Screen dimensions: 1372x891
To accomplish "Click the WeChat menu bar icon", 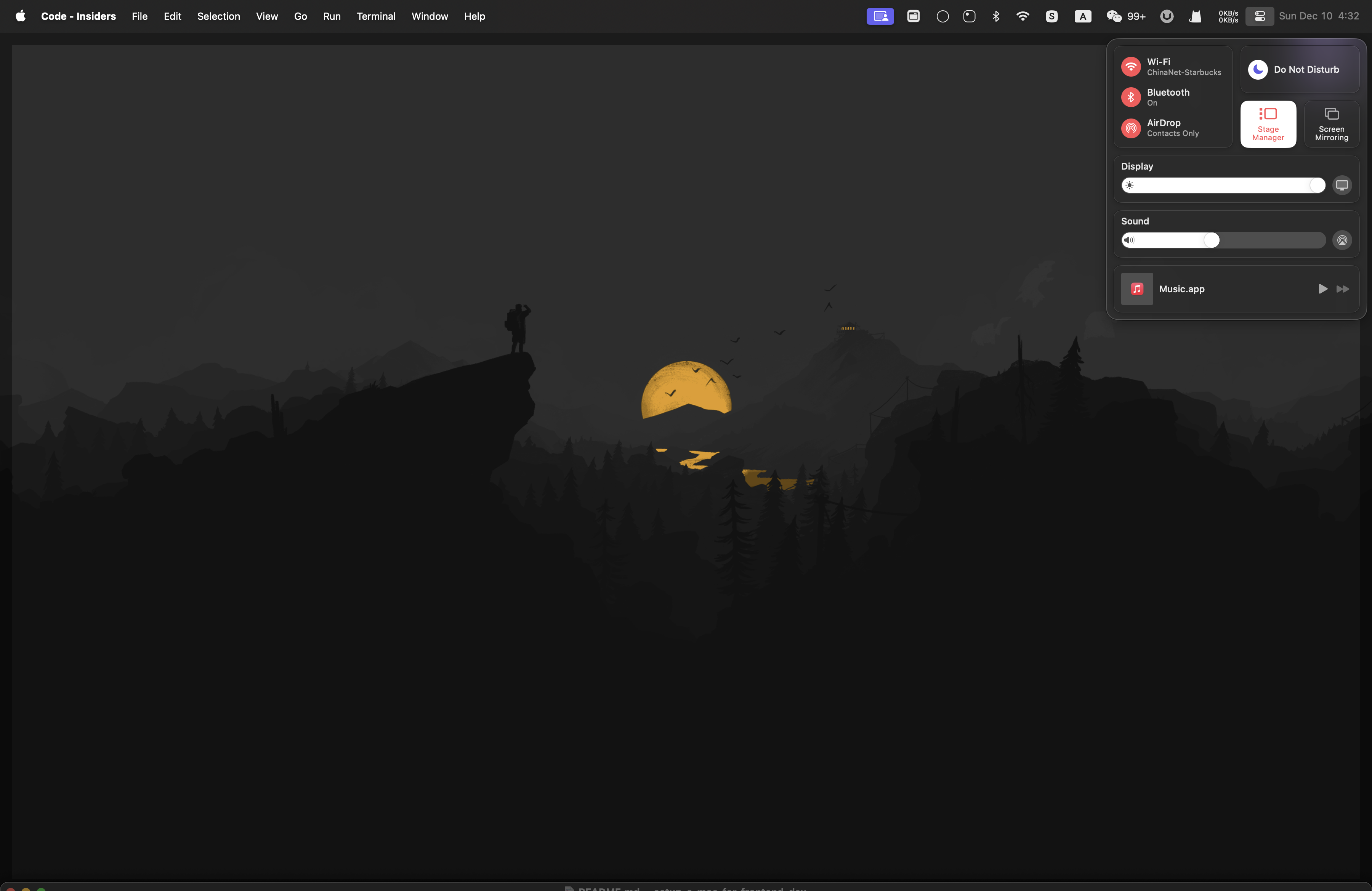I will tap(1113, 16).
